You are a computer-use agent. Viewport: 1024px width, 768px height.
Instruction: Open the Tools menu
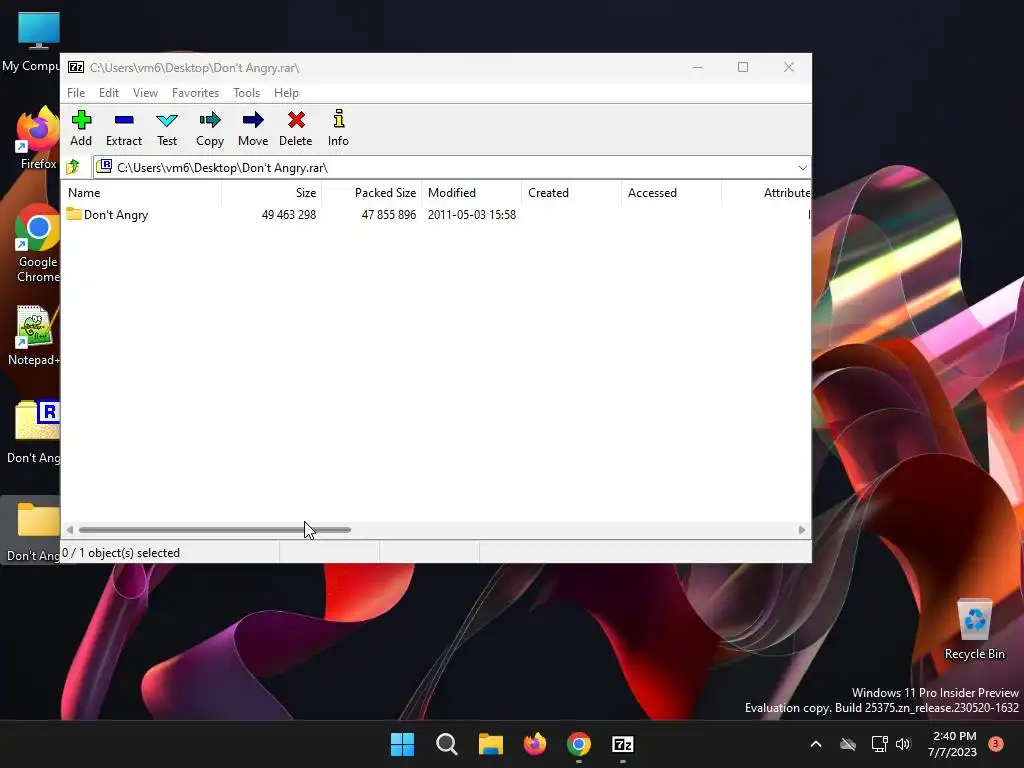point(246,93)
